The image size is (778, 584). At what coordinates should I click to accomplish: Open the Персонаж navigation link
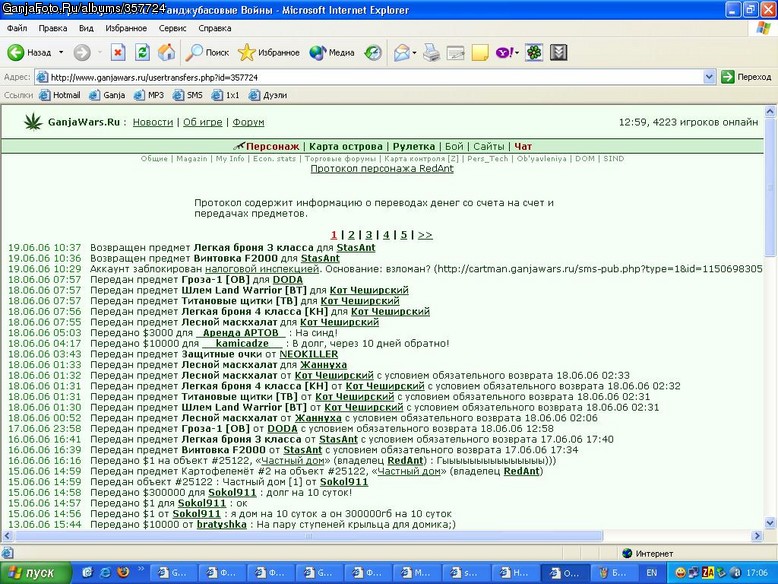(x=272, y=146)
